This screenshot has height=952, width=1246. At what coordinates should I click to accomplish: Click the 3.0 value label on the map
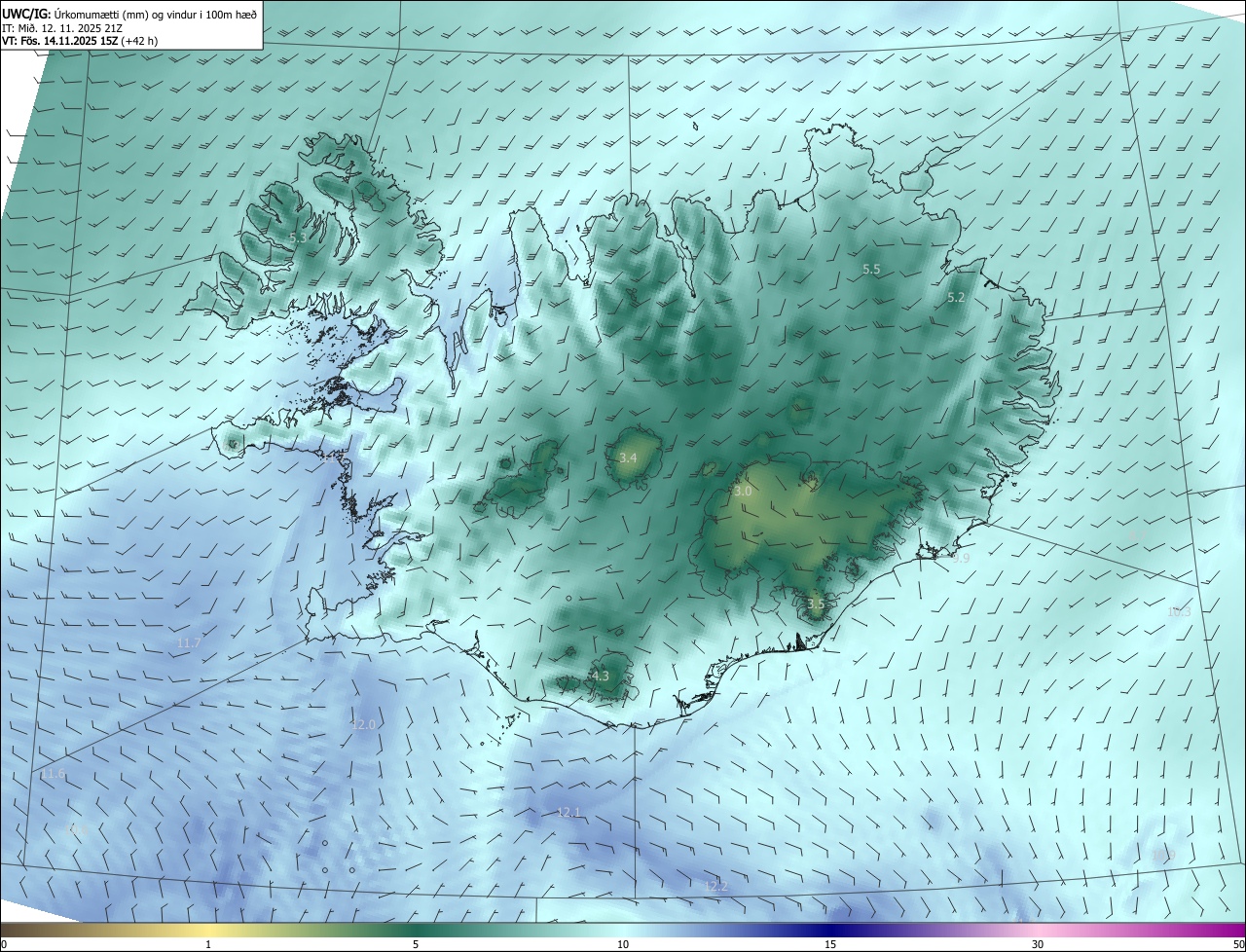point(743,492)
